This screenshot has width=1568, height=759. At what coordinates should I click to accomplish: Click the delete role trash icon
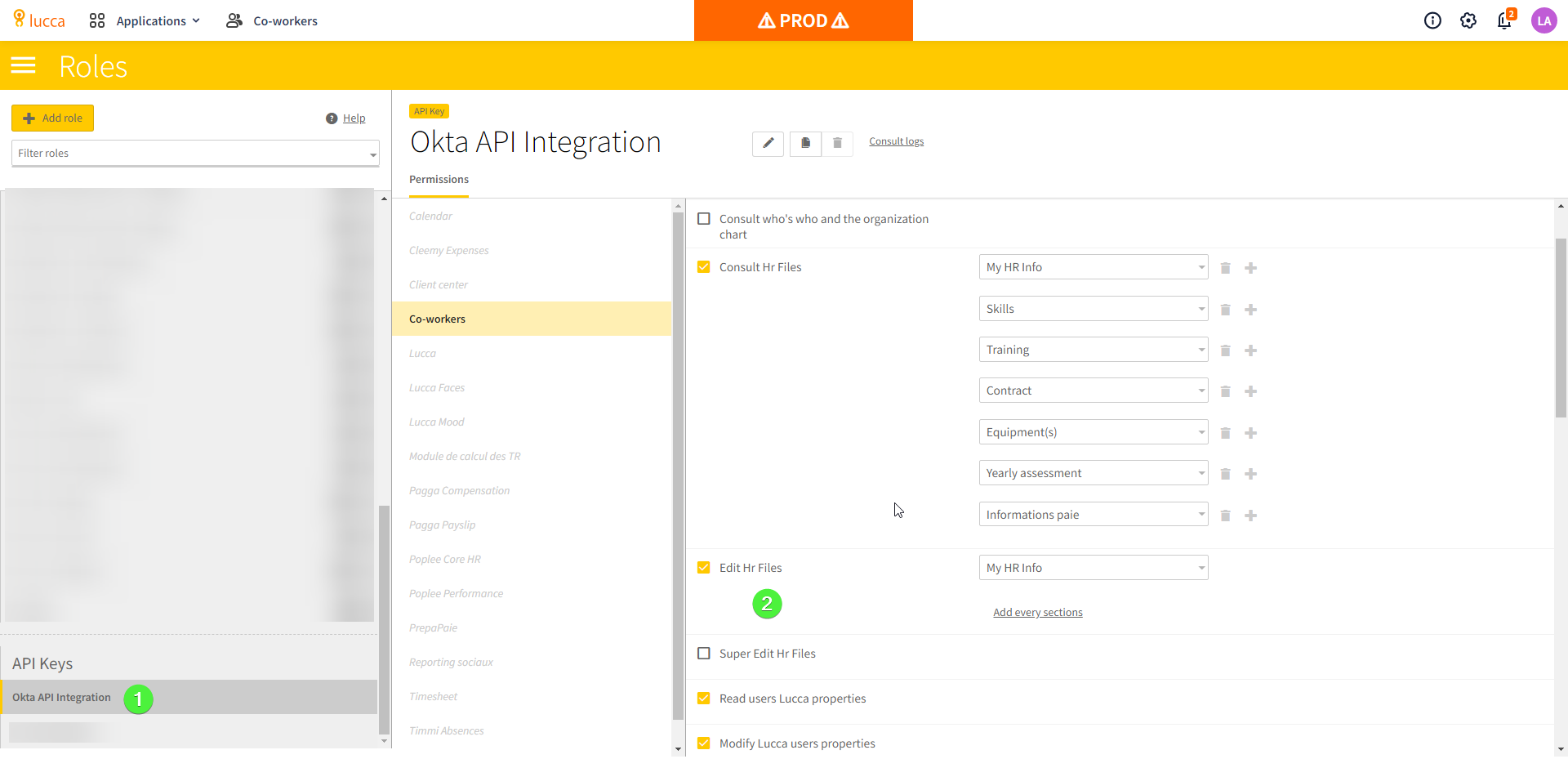[x=837, y=143]
